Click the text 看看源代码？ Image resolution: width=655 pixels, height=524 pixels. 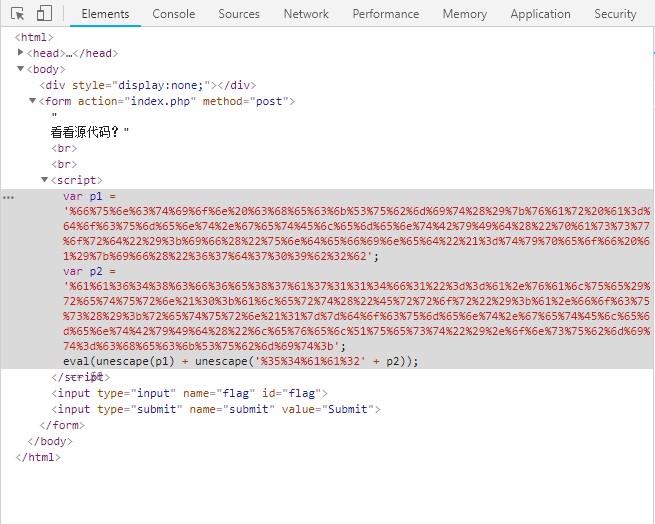coord(85,132)
